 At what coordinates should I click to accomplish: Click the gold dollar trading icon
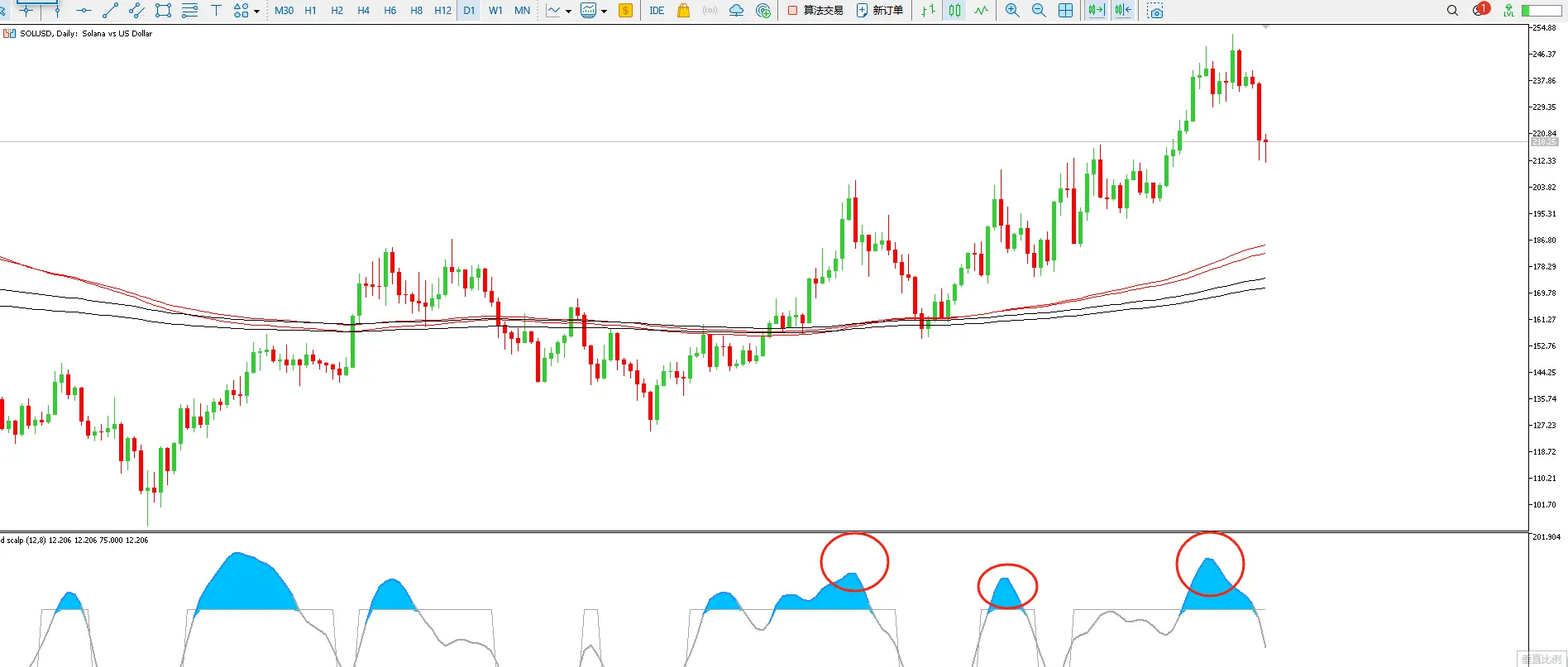626,11
